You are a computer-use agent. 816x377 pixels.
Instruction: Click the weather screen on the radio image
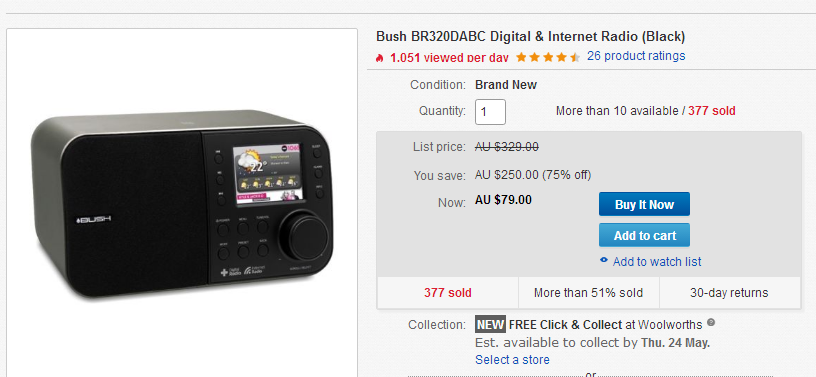(x=267, y=172)
